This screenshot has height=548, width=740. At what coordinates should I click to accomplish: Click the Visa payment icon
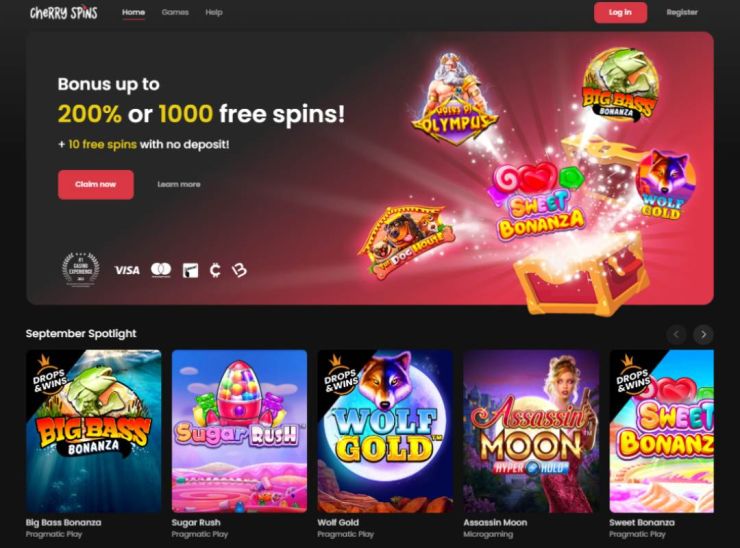tap(127, 270)
